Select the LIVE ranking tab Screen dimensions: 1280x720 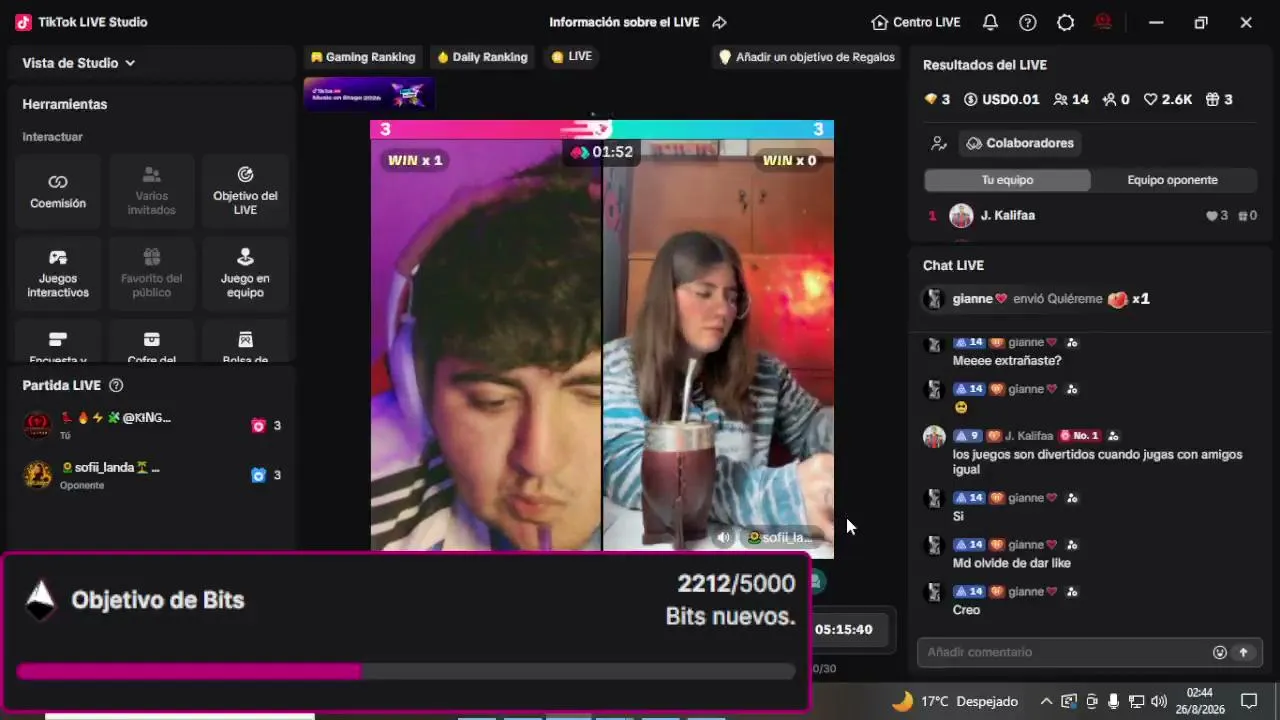[x=572, y=57]
